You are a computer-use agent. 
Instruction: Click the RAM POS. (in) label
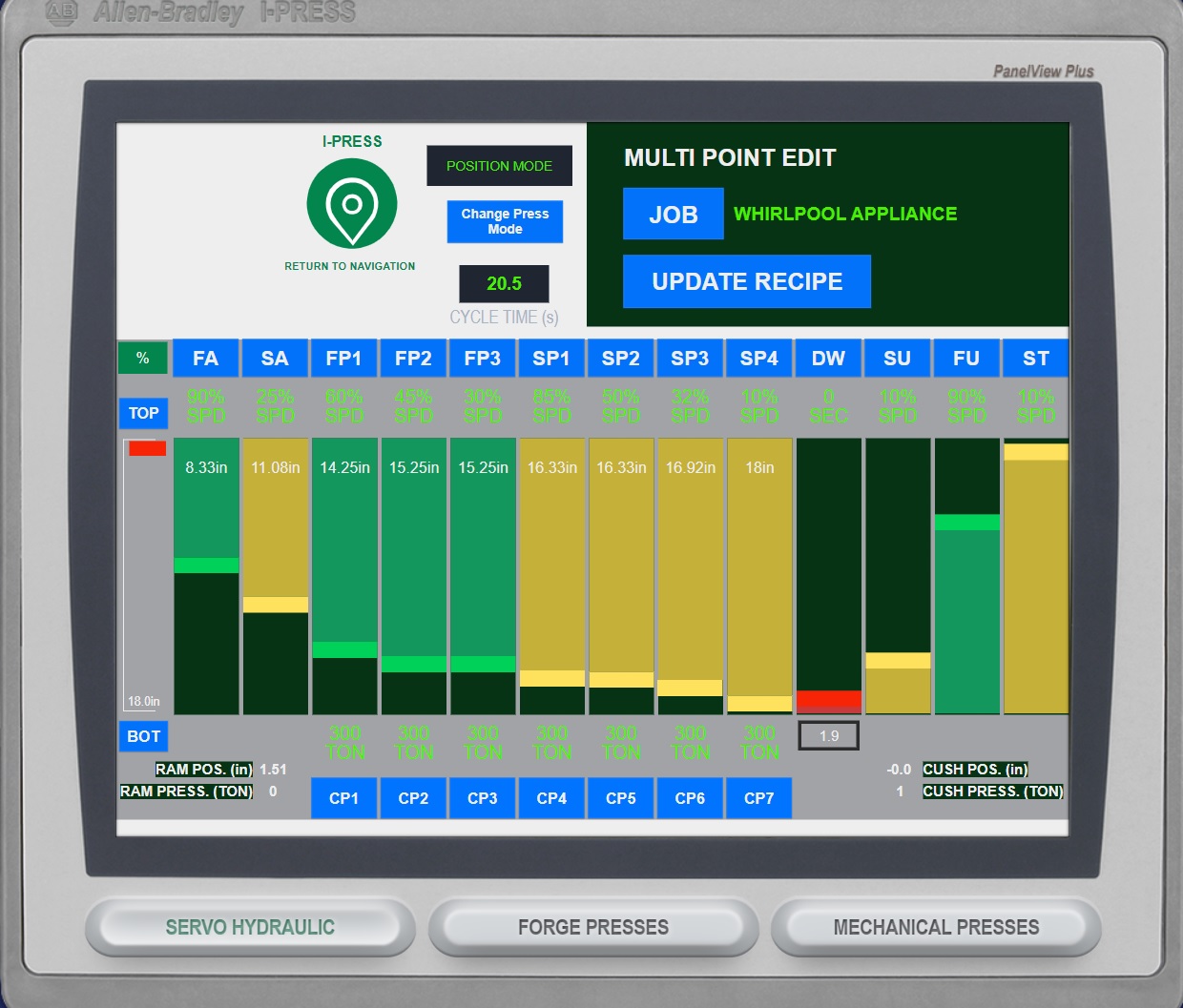204,769
